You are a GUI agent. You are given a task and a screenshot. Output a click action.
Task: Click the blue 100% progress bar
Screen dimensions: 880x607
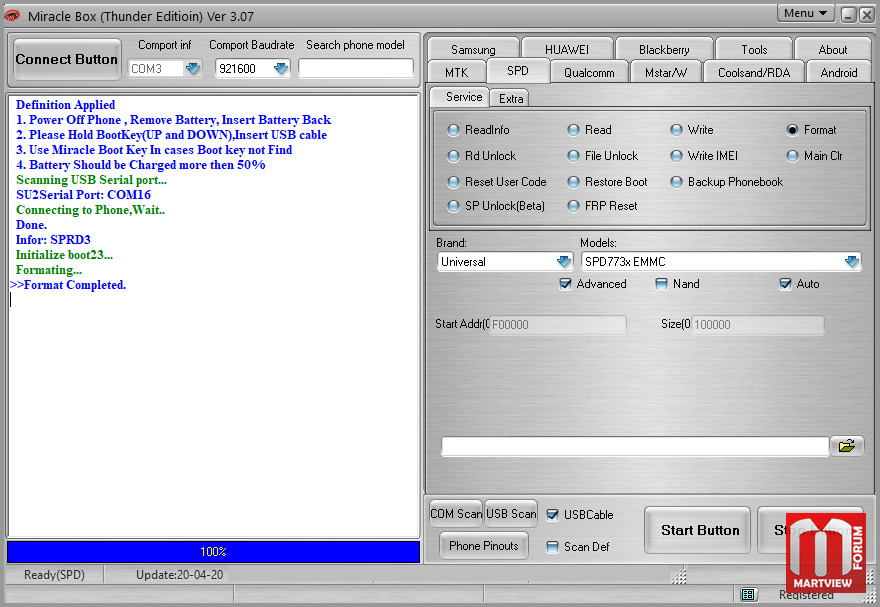coord(213,552)
